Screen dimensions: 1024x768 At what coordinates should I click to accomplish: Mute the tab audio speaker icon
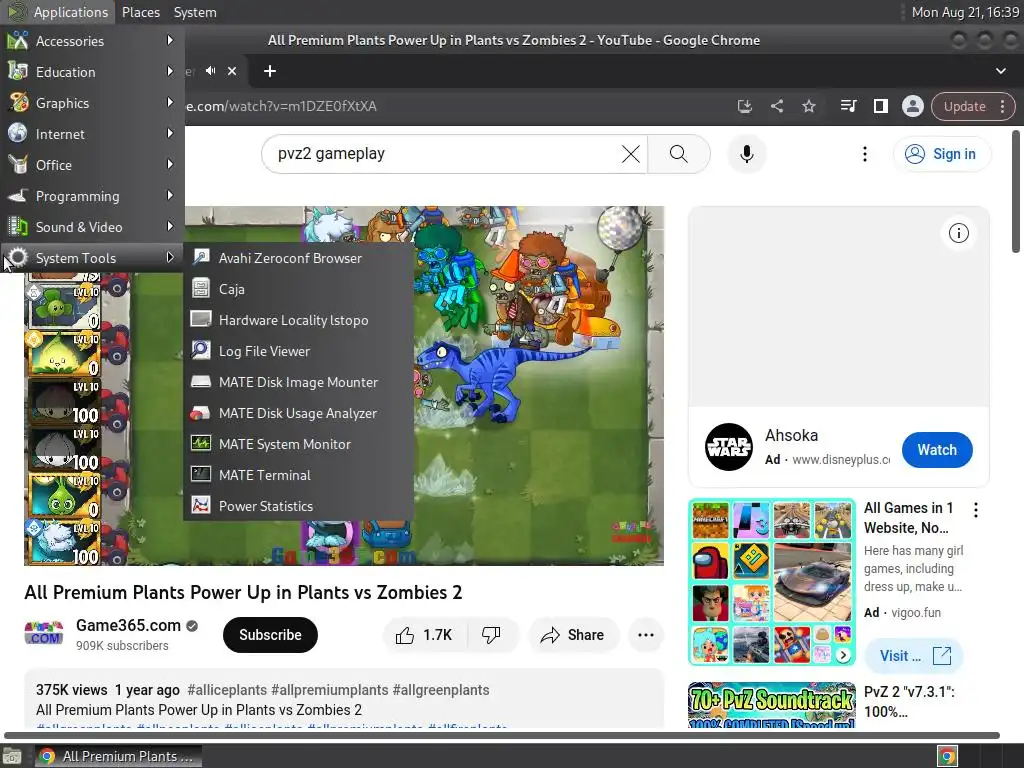click(210, 71)
